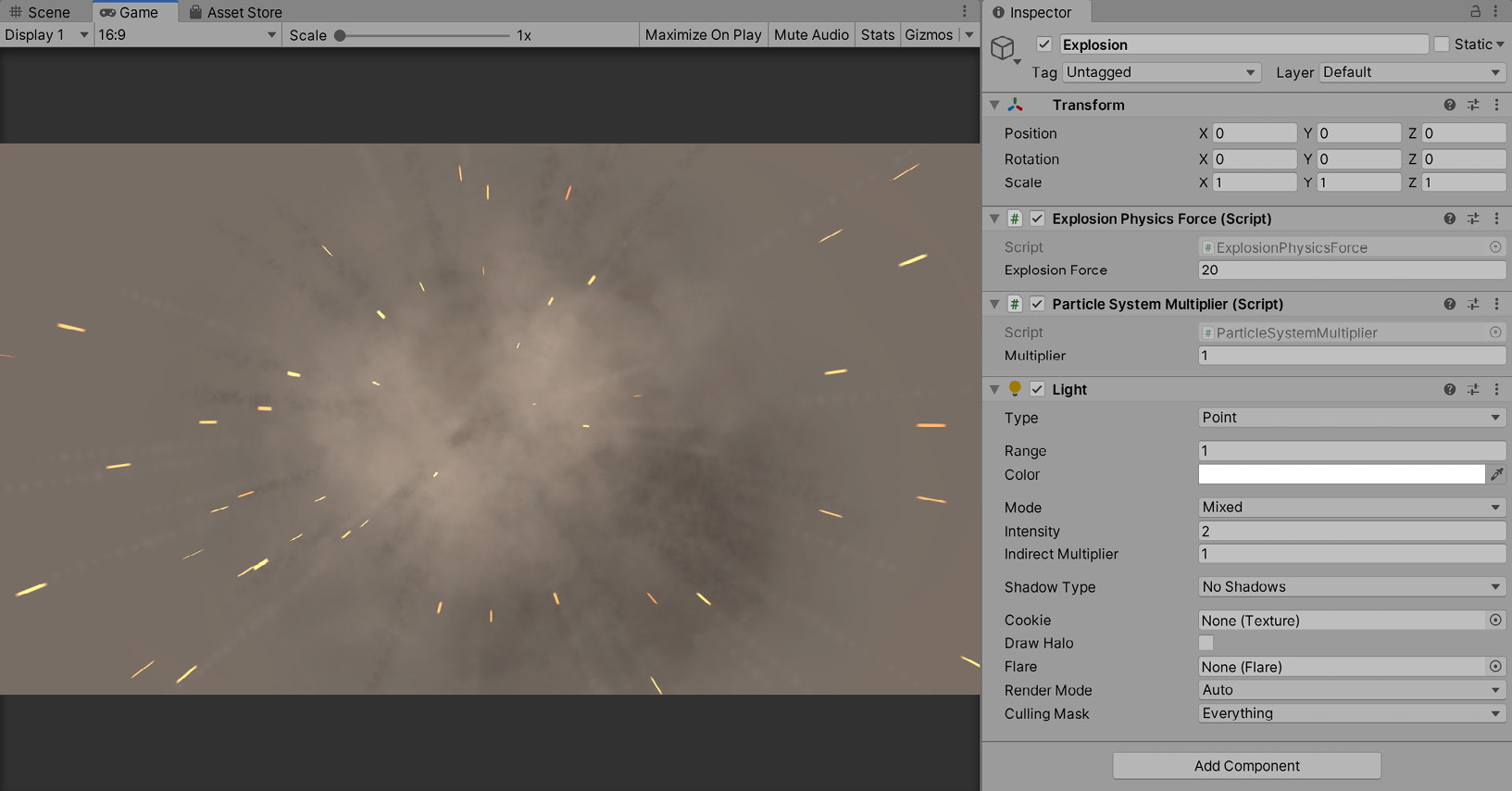
Task: Open Light component context menu
Action: click(x=1496, y=390)
